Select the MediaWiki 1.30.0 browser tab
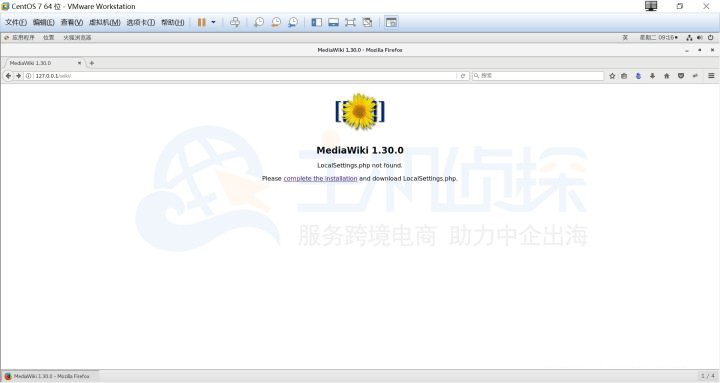 [x=44, y=63]
